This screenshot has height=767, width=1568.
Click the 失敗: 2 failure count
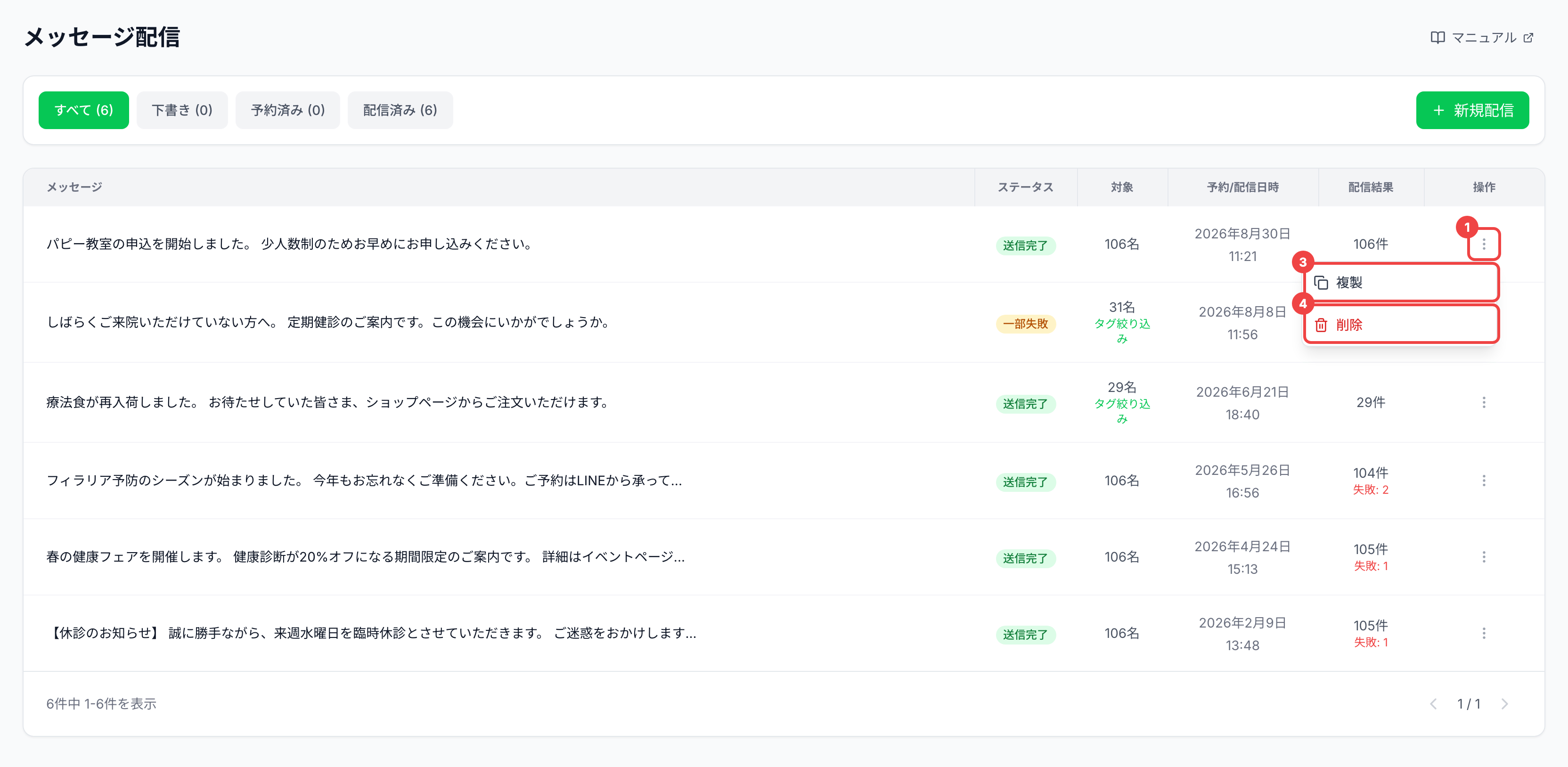pyautogui.click(x=1370, y=490)
